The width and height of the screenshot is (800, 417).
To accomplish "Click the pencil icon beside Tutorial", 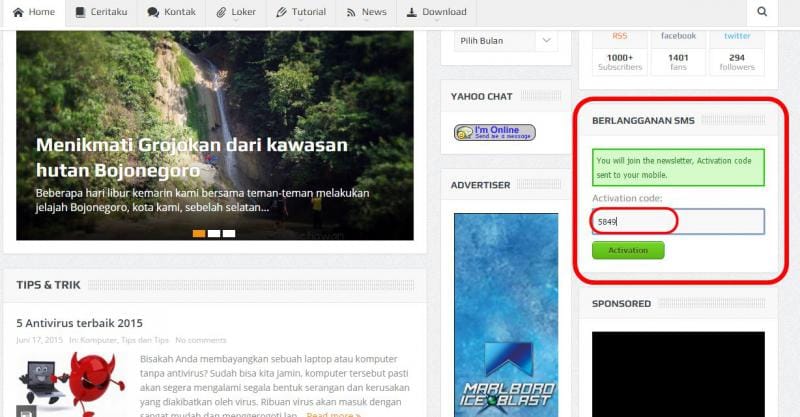I will coord(281,12).
